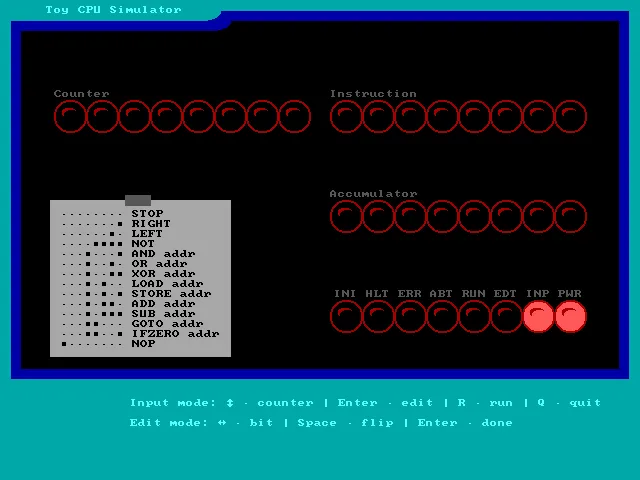Toggle the rightmost Counter bit
640x480 pixels.
click(x=294, y=117)
